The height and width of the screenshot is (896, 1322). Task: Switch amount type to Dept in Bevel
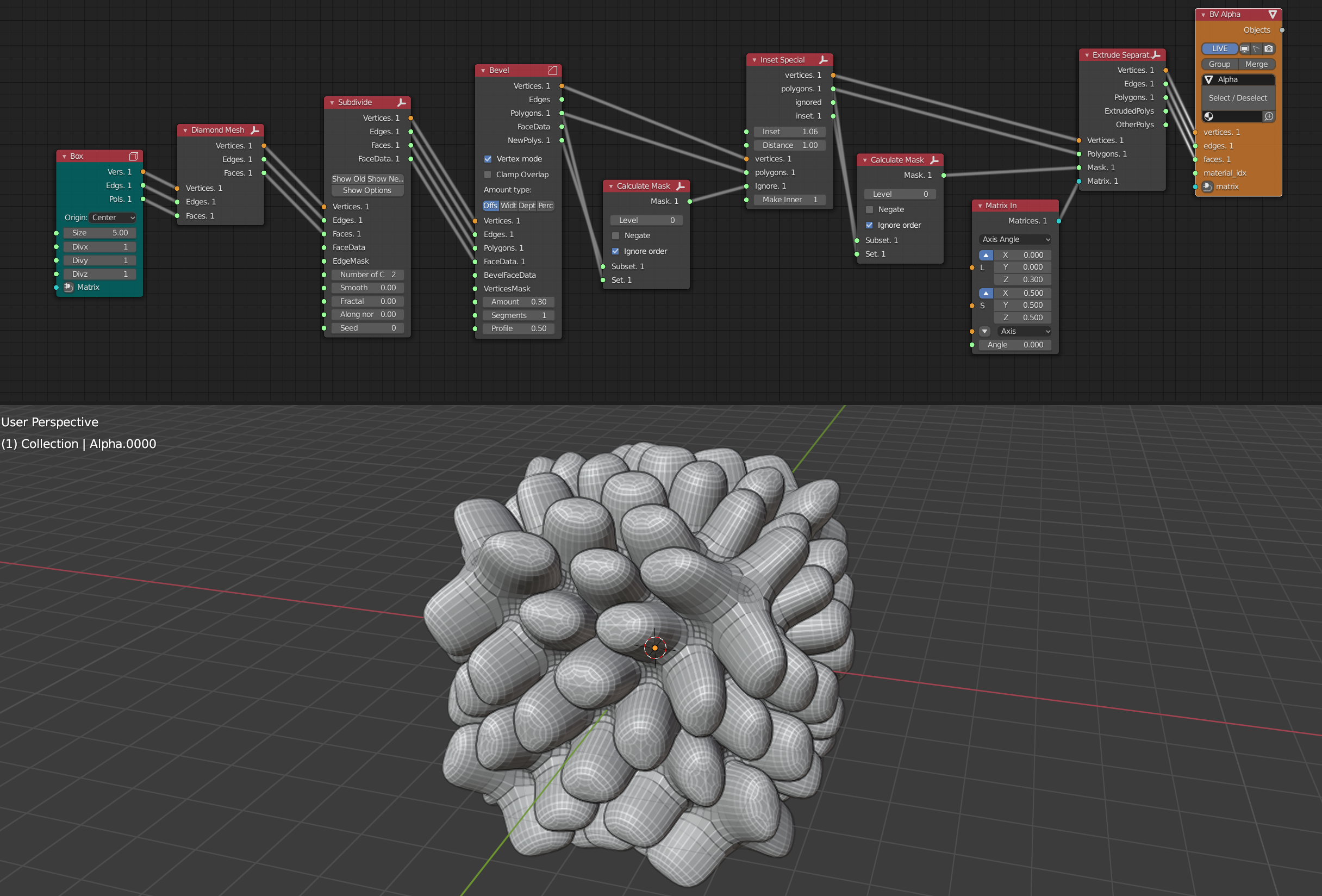[527, 206]
